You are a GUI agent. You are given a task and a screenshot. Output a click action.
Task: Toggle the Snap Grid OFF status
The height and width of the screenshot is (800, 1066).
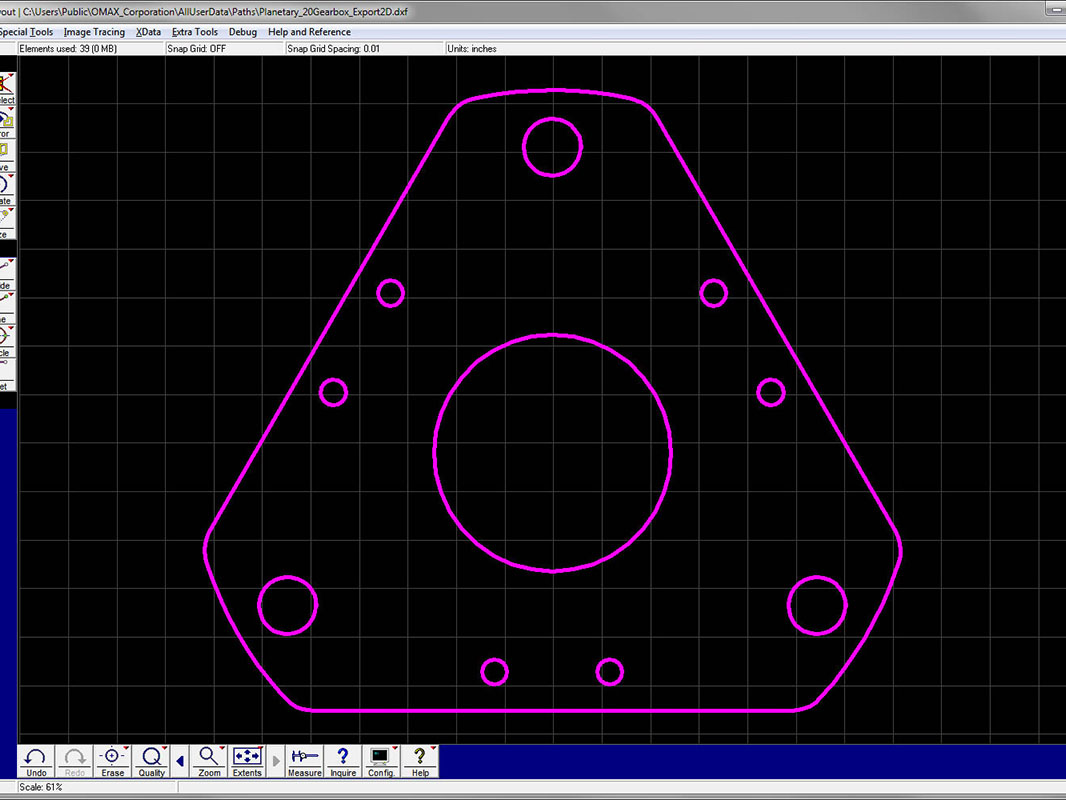[196, 48]
